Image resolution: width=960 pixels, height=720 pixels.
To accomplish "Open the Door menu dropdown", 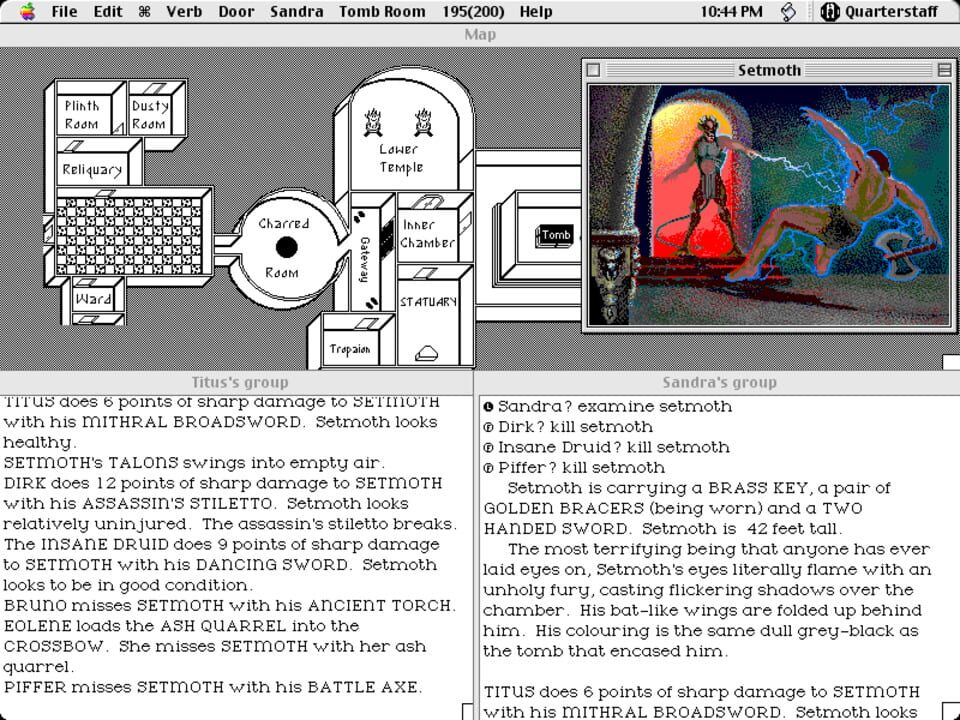I will click(236, 11).
